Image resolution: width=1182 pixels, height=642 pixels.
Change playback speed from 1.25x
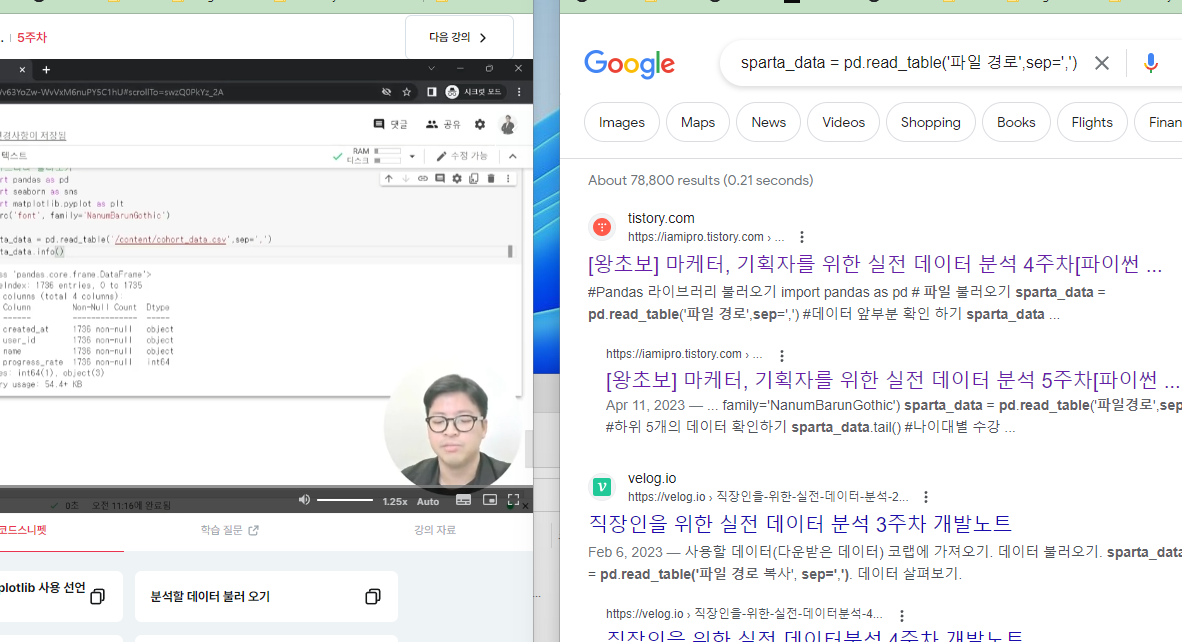click(394, 501)
